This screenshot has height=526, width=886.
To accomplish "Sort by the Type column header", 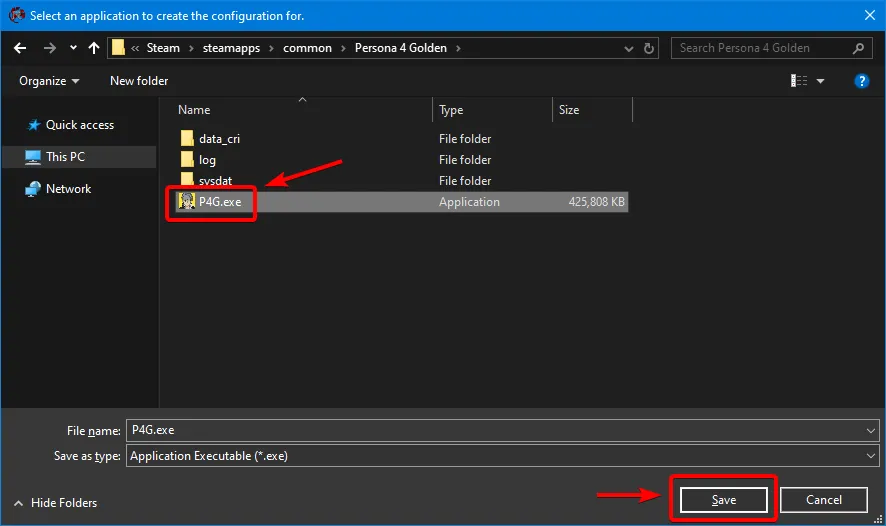I will [x=492, y=110].
